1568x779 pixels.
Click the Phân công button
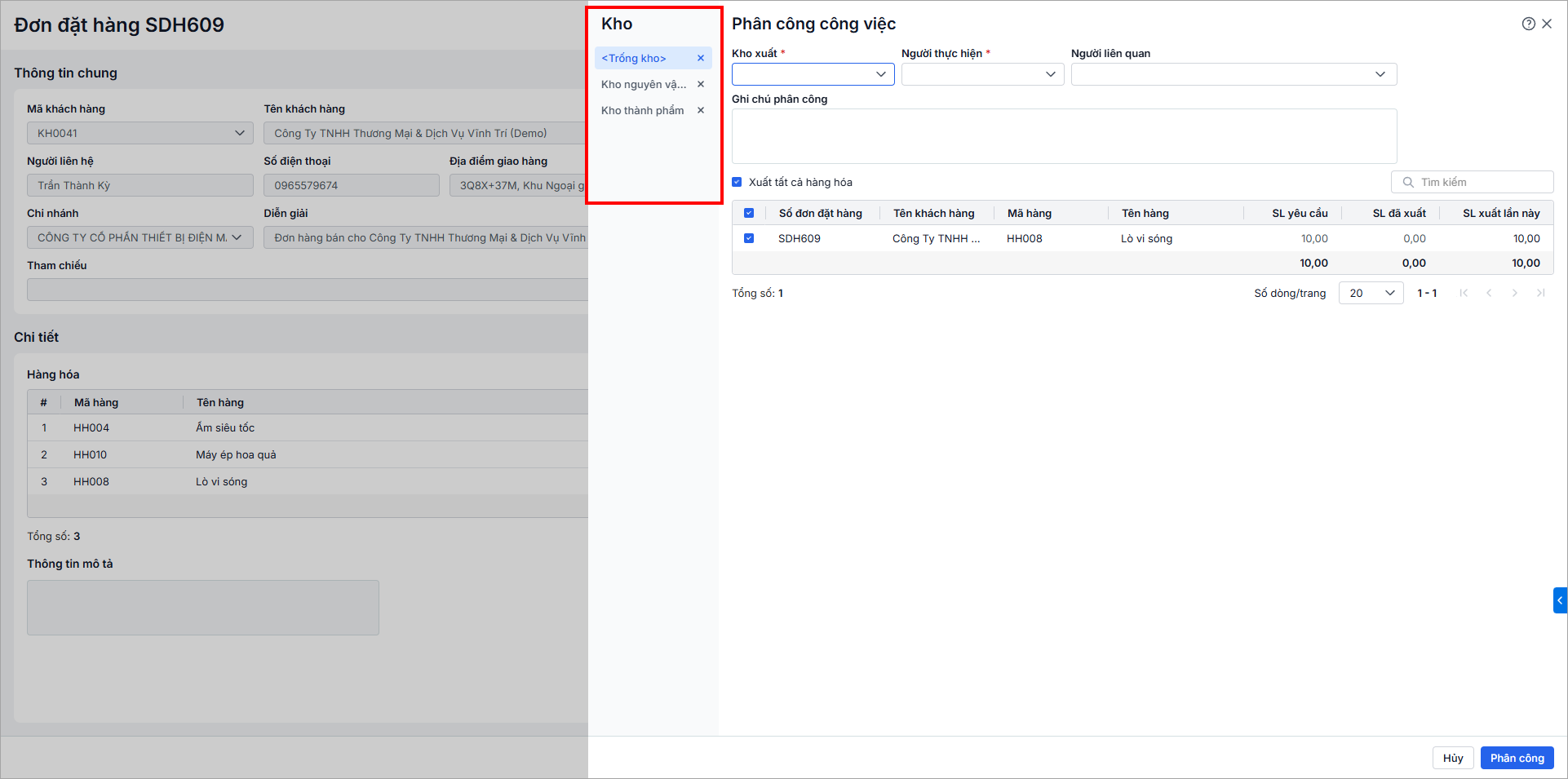1517,758
